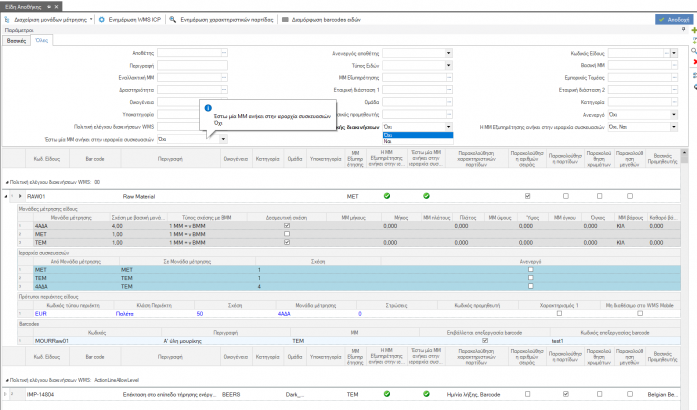This screenshot has width=697, height=410.
Task: Pin the Είδη Αποθήκης tab
Action: tap(49, 7)
